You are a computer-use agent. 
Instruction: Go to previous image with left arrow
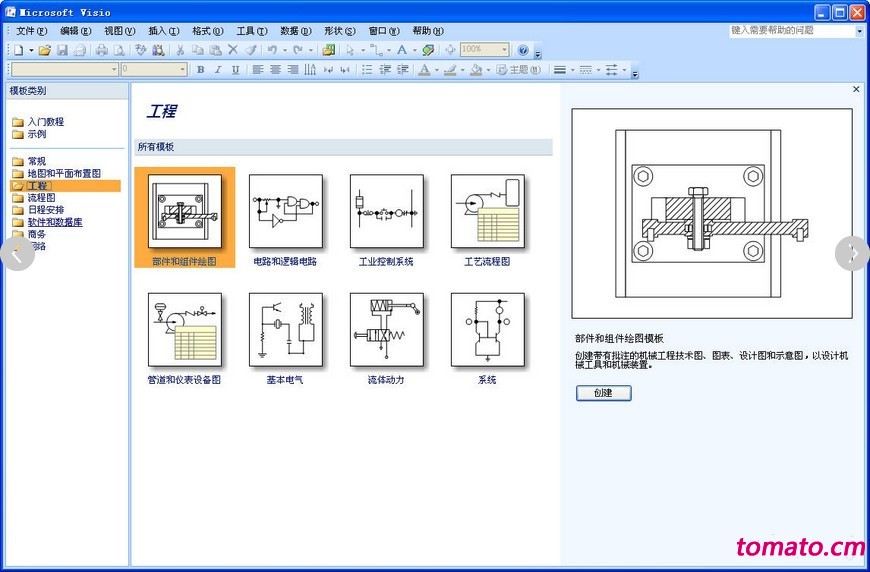point(17,254)
